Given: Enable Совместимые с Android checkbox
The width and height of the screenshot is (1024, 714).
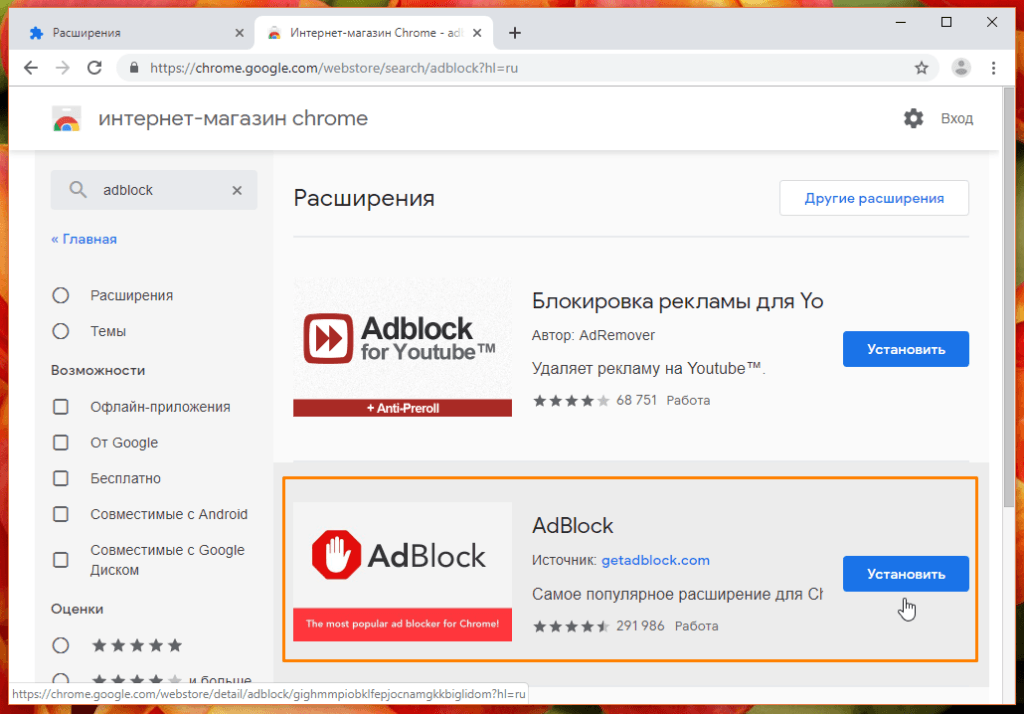Looking at the screenshot, I should (61, 515).
